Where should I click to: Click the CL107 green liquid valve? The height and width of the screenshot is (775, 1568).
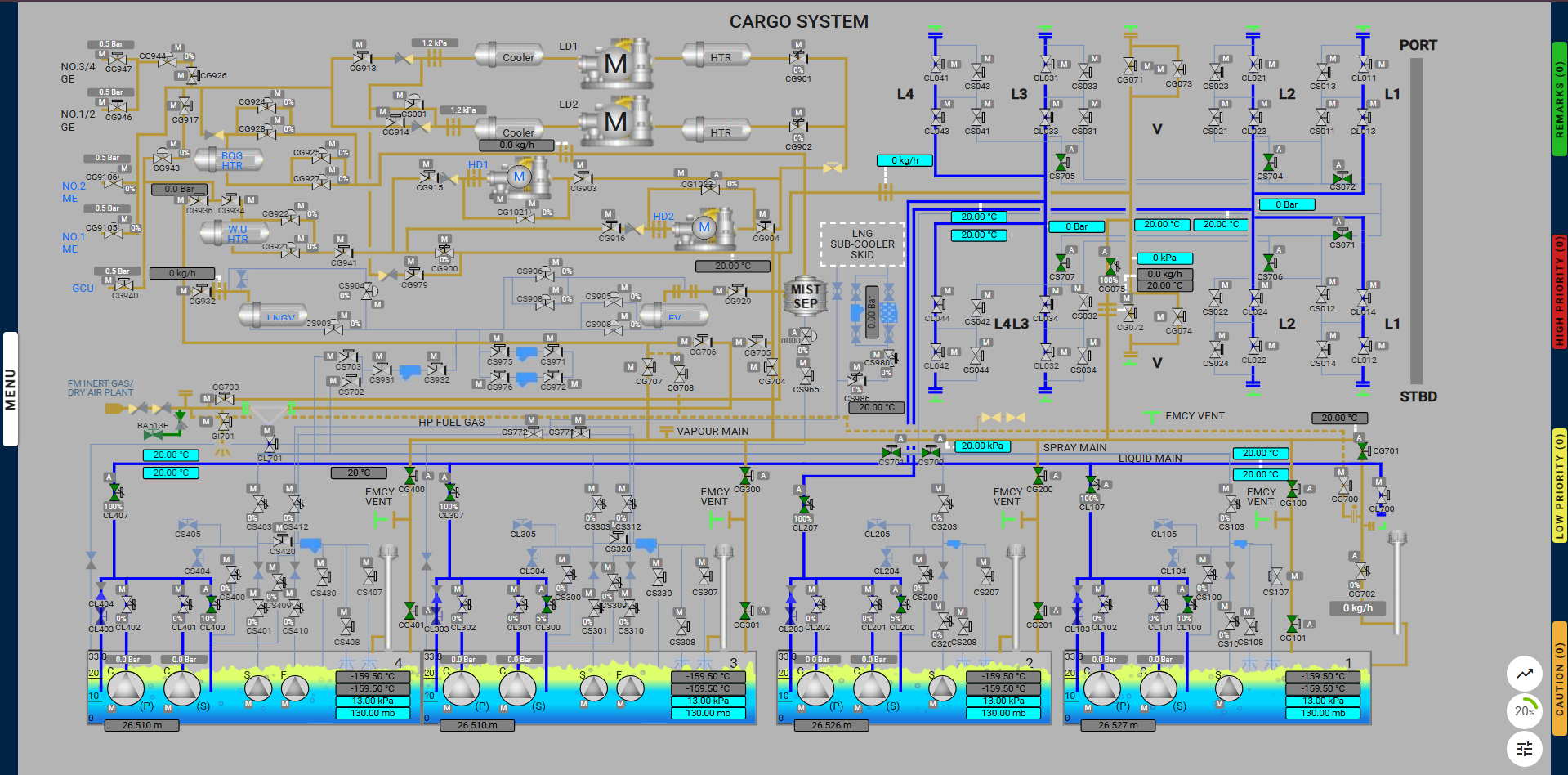tap(1092, 485)
